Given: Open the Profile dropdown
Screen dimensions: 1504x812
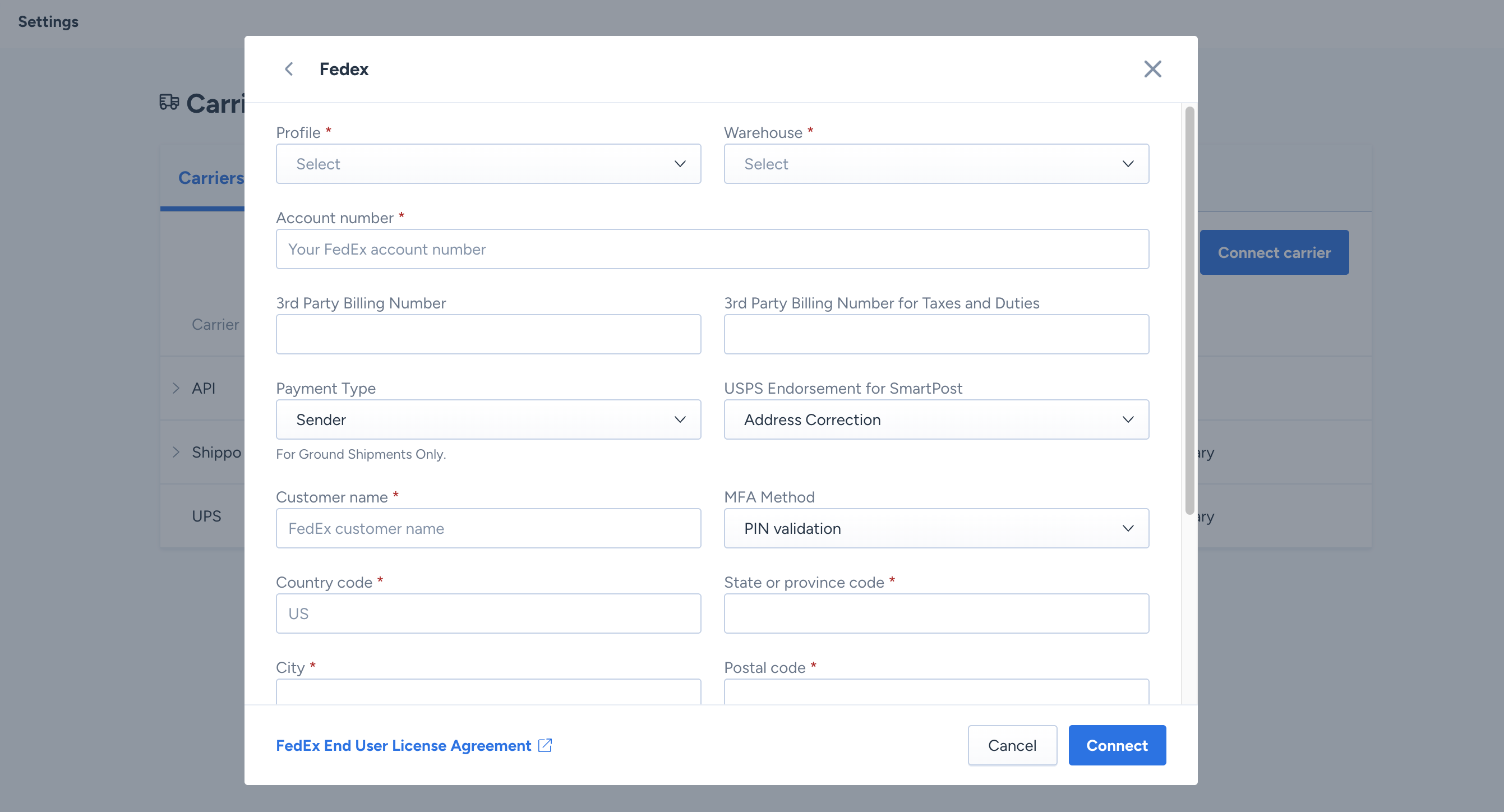Looking at the screenshot, I should (x=488, y=164).
